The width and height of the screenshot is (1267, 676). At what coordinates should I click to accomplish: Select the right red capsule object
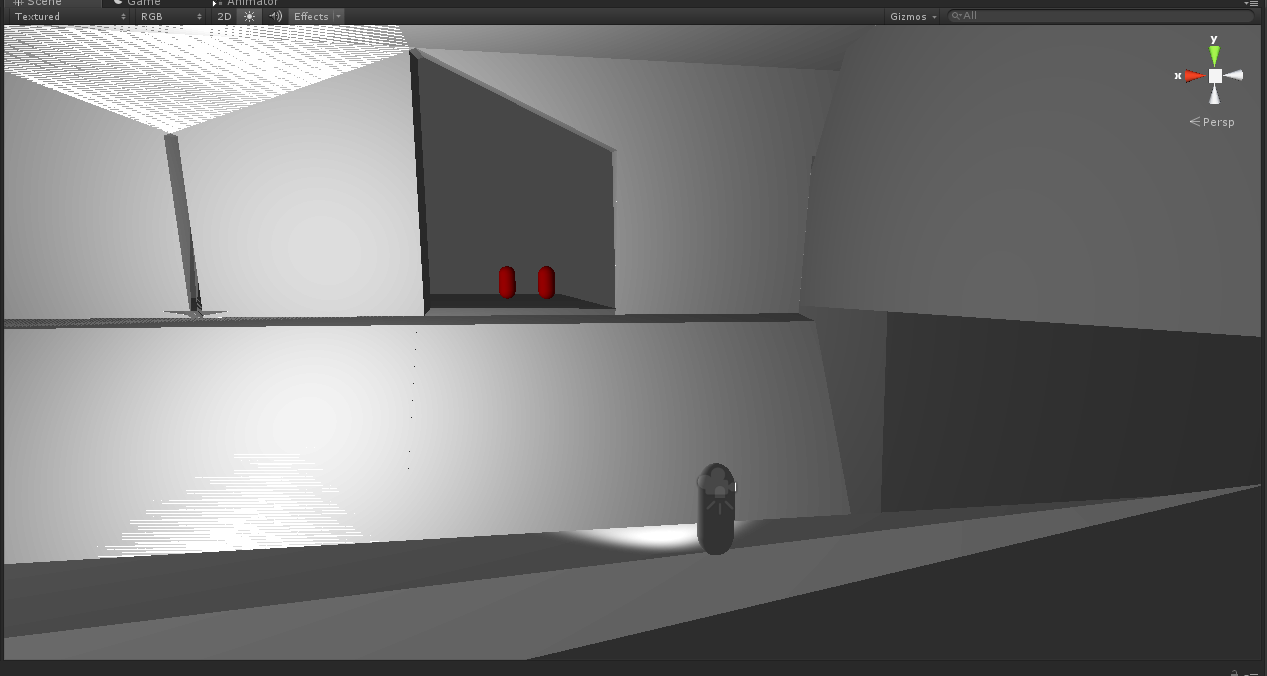546,282
